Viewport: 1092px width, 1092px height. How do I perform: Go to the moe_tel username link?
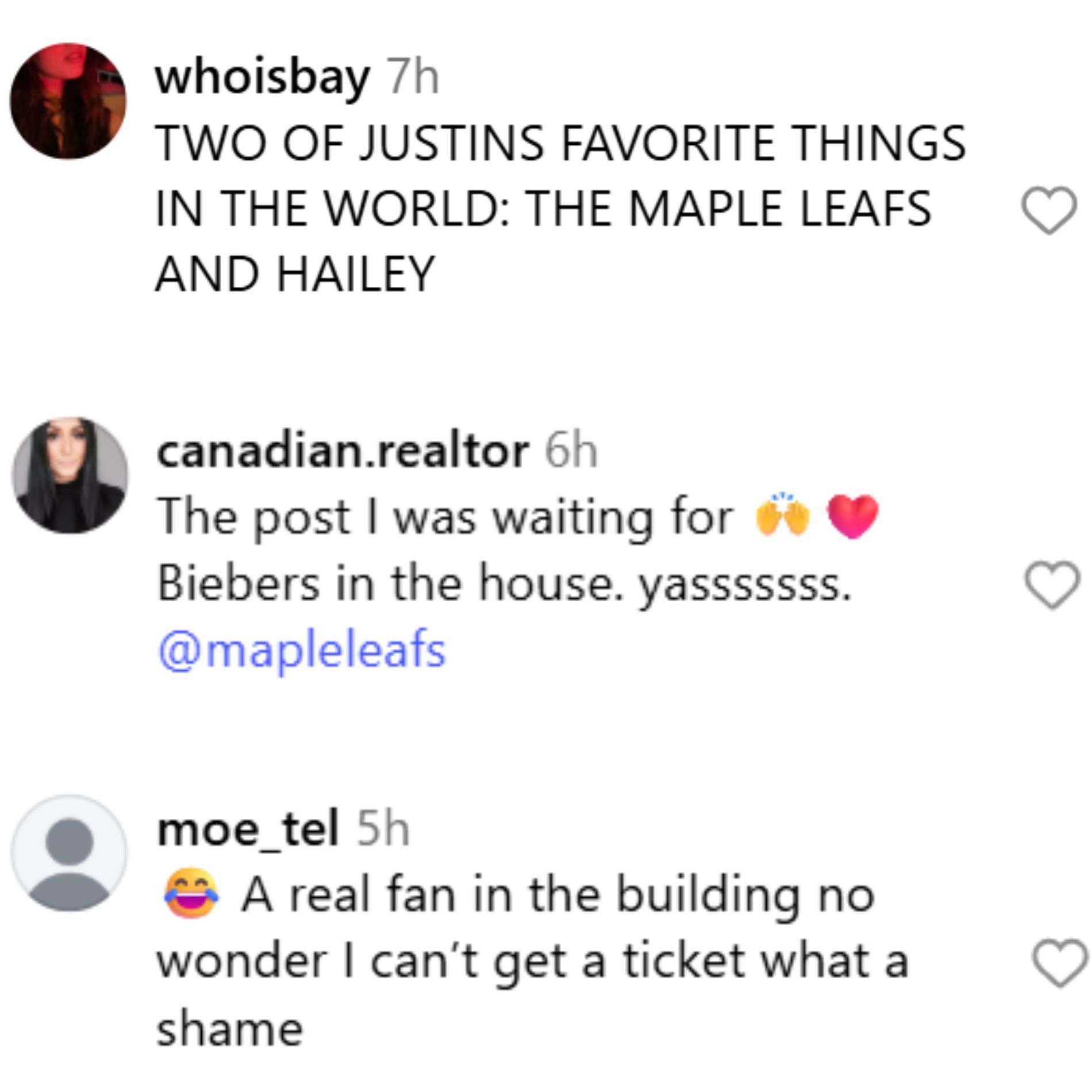[248, 829]
